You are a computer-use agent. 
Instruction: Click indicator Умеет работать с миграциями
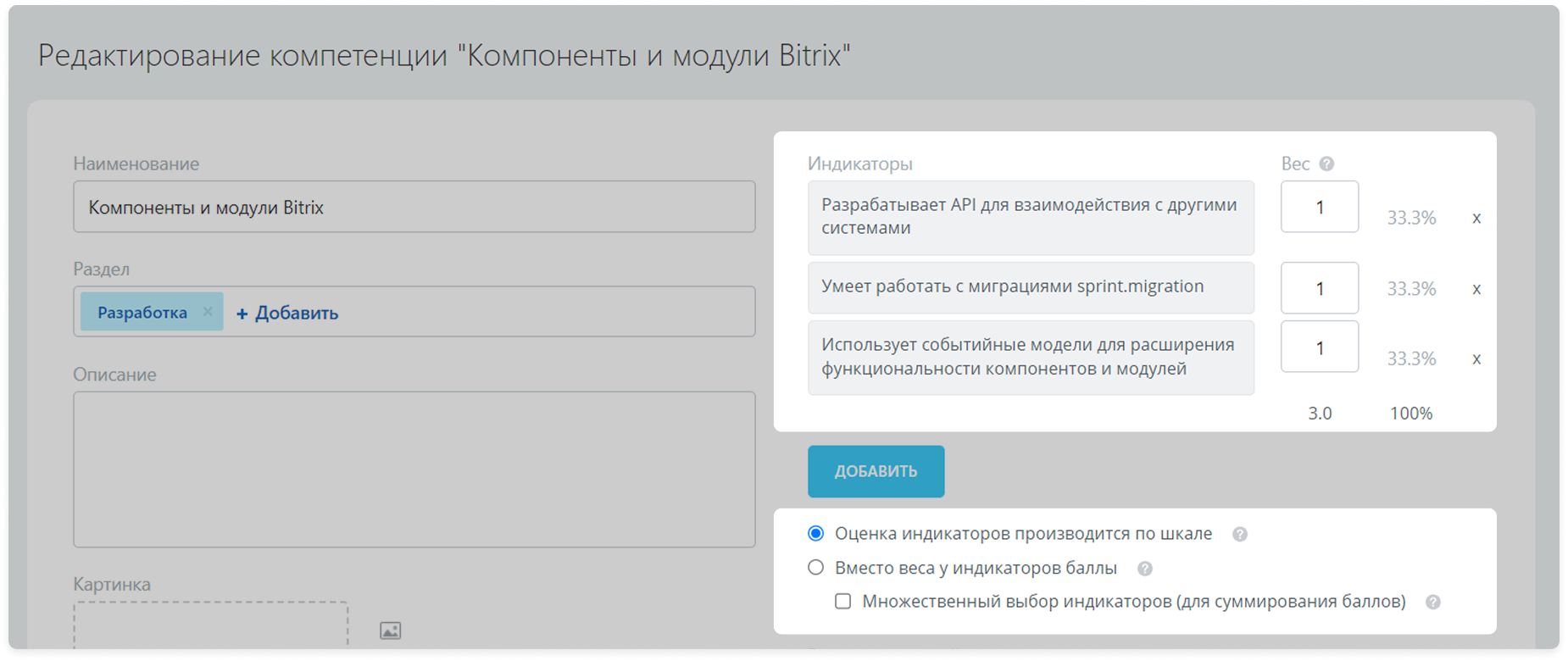tap(1031, 287)
